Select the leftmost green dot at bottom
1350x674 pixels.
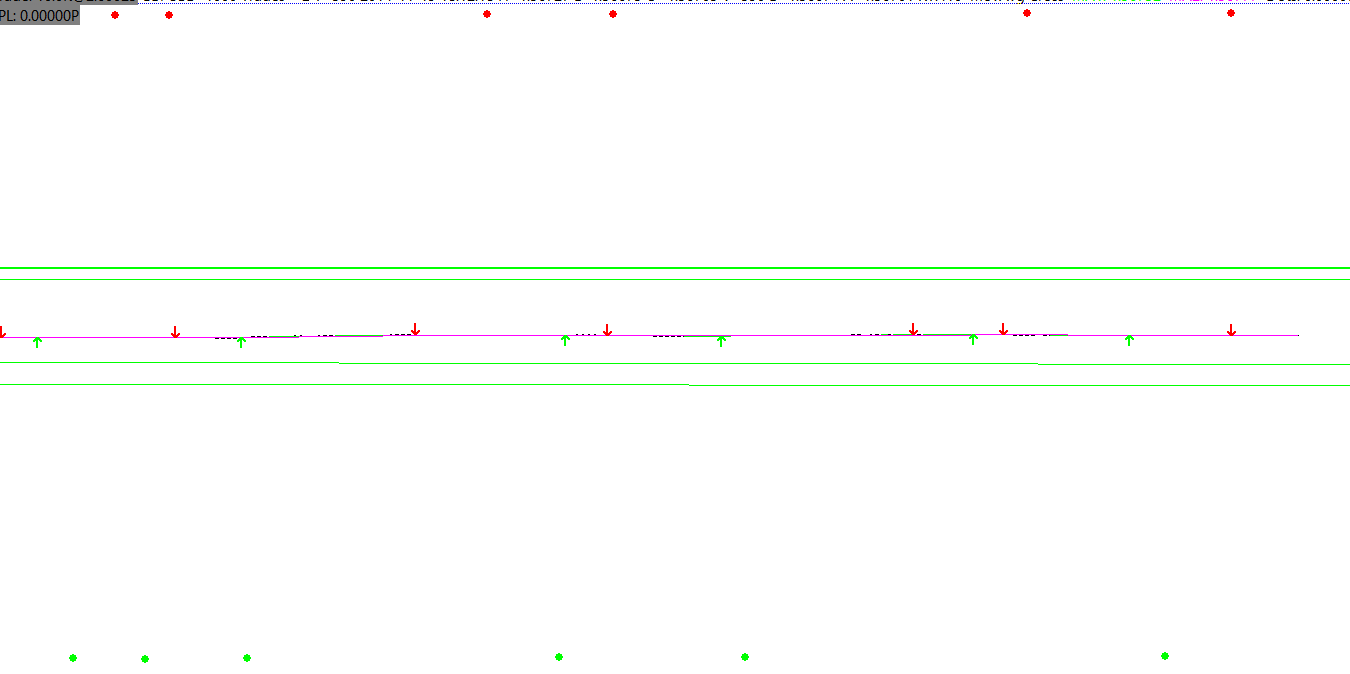click(x=73, y=658)
